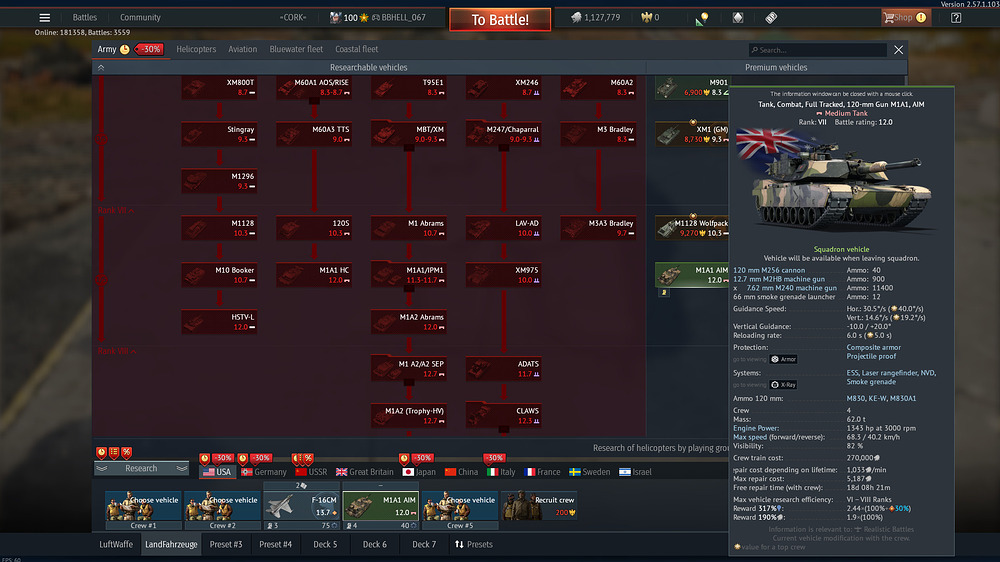Screen dimensions: 1000x562
Task: Open the Research mode dropdown
Action: point(141,469)
